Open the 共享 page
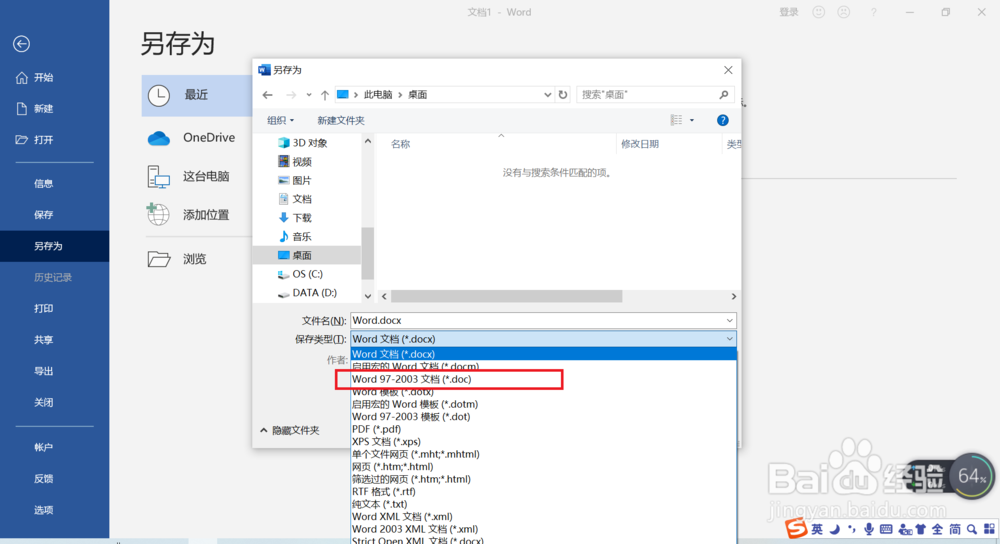 pos(43,340)
